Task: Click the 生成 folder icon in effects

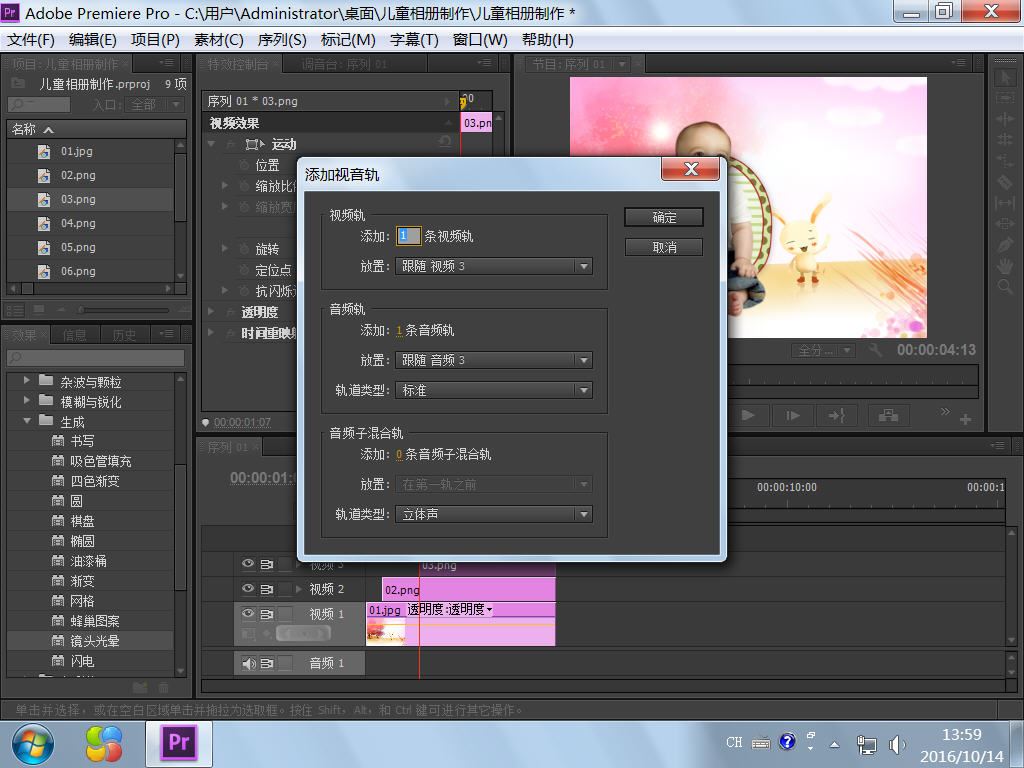Action: (46, 420)
